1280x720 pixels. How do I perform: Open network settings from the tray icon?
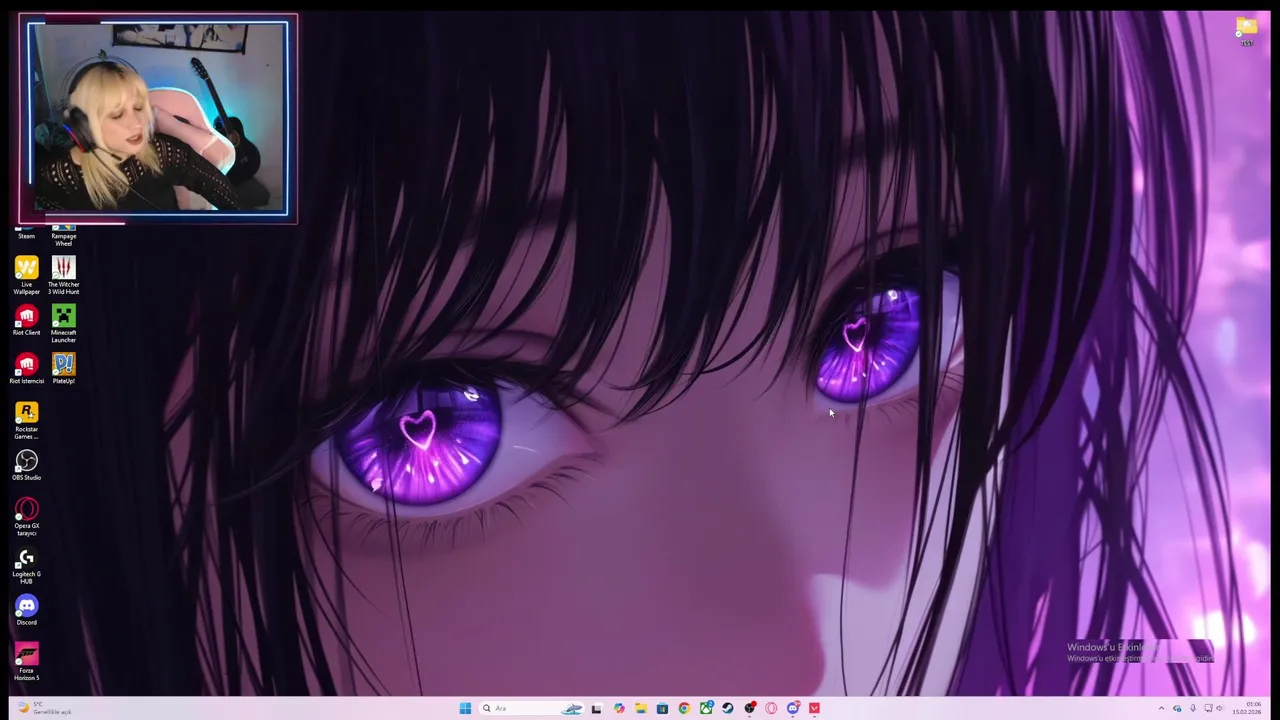(1208, 708)
